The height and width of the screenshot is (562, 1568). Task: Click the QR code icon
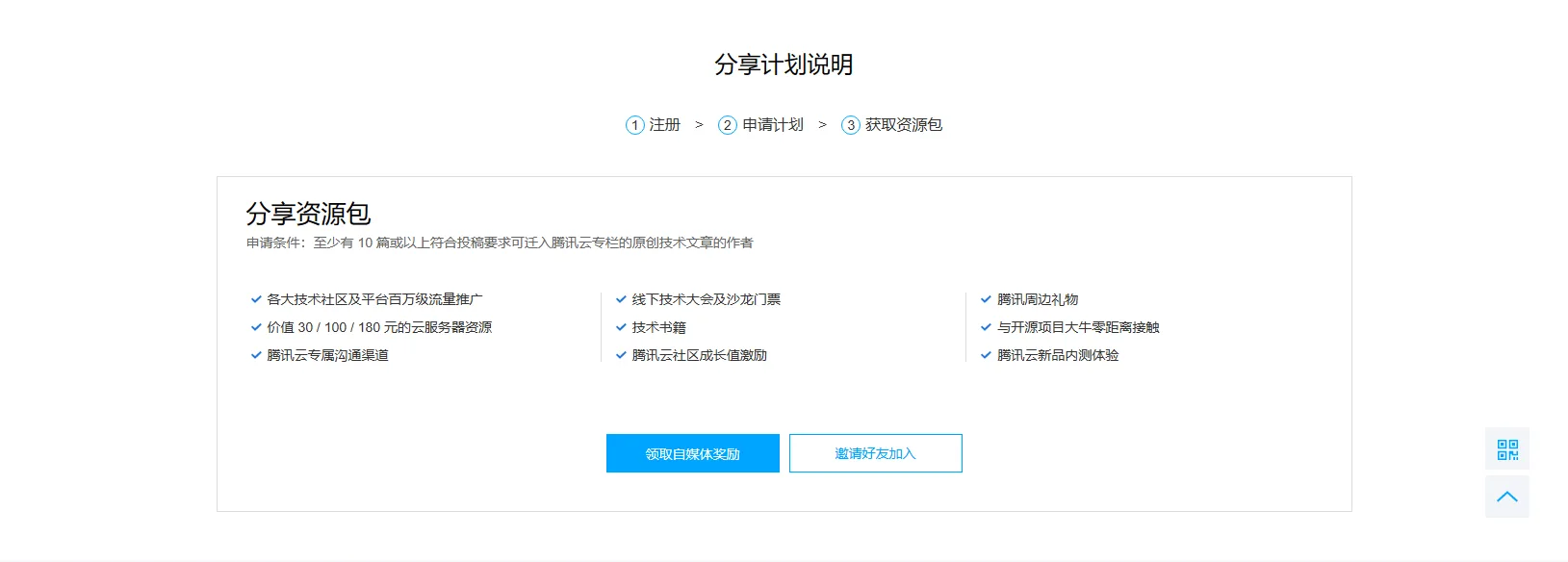[1506, 449]
